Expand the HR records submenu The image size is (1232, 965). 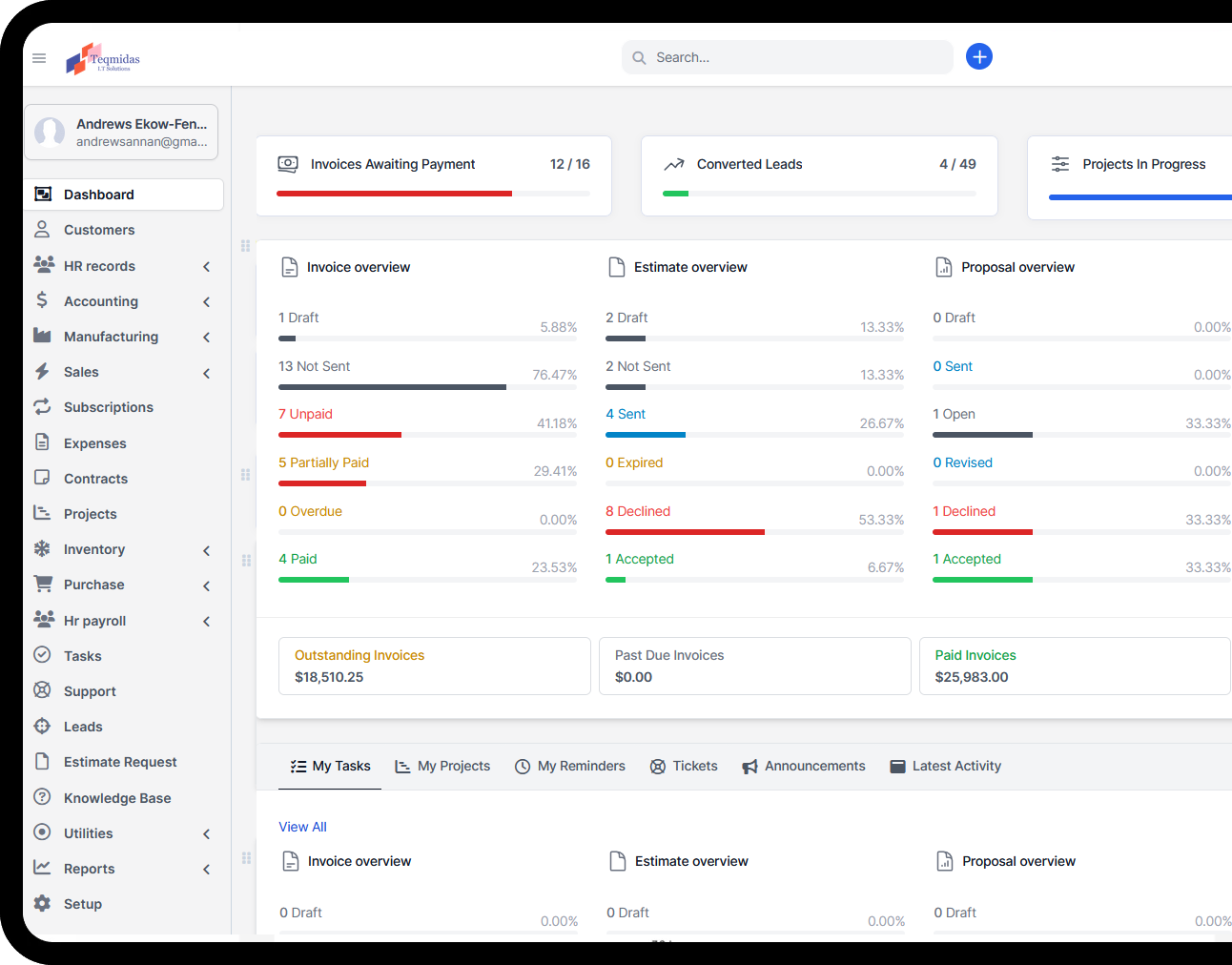tap(206, 267)
